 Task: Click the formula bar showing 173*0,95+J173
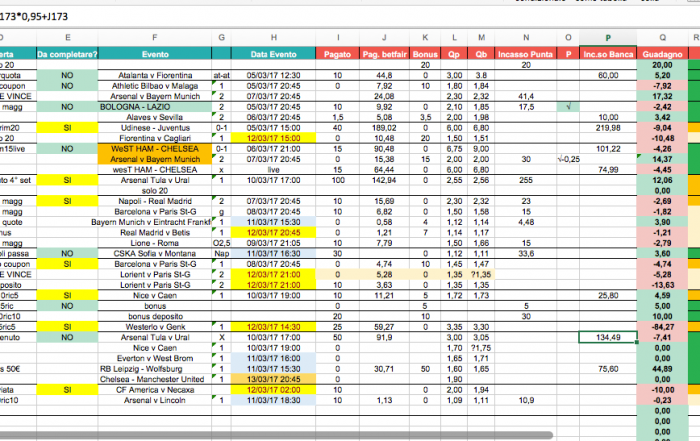[x=350, y=17]
